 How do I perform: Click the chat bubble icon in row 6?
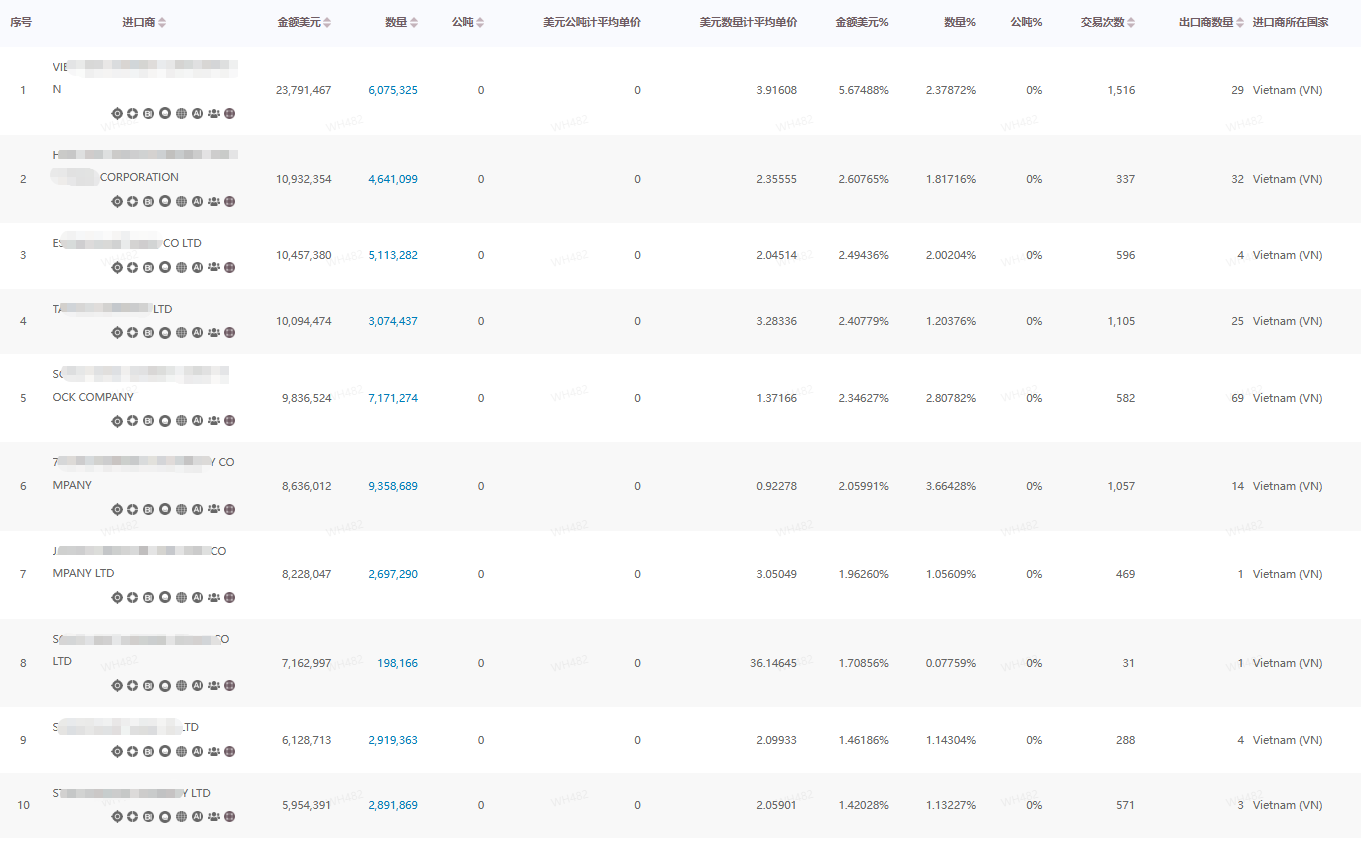[x=165, y=509]
